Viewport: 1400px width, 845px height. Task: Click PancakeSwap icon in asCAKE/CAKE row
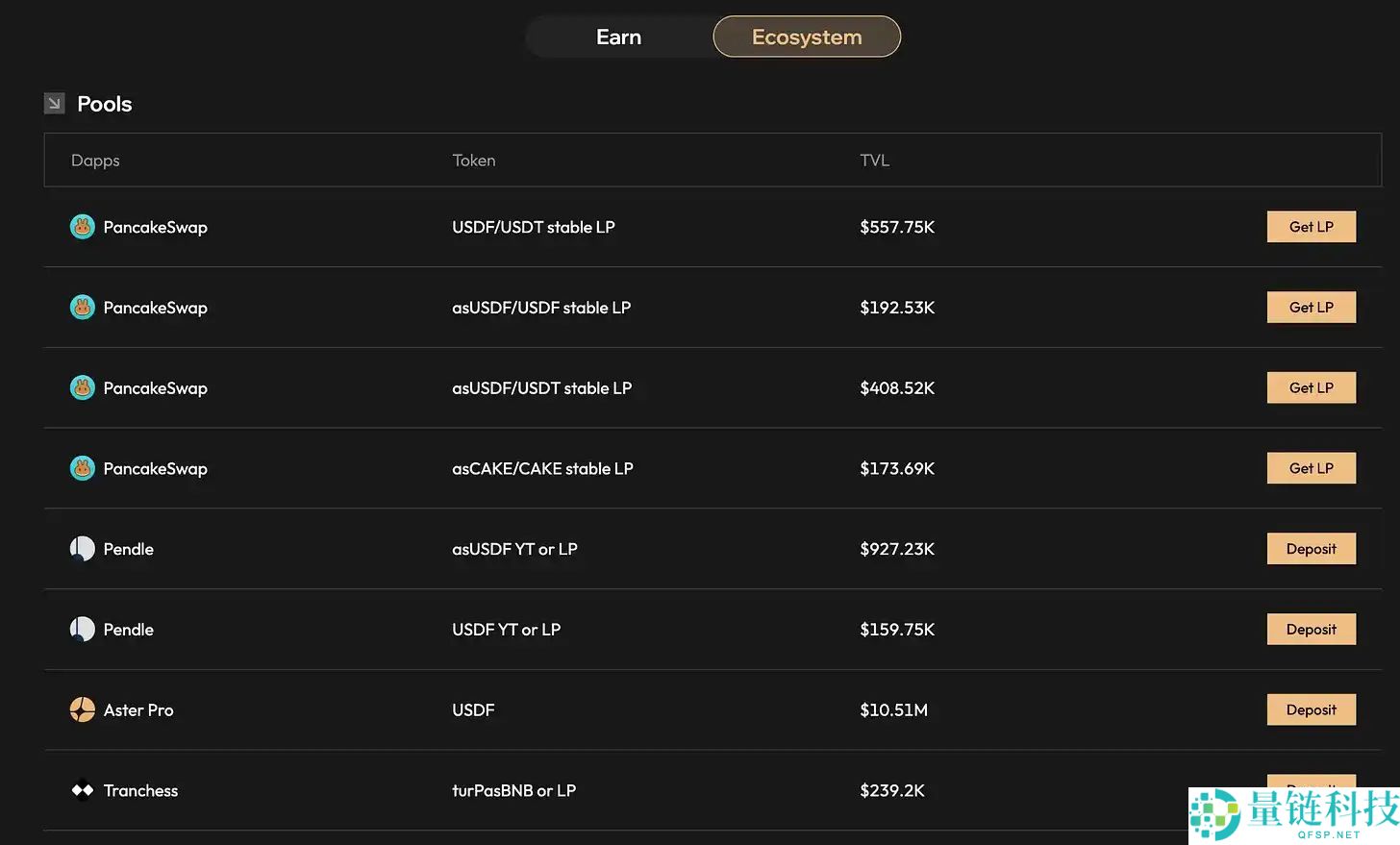(x=83, y=468)
